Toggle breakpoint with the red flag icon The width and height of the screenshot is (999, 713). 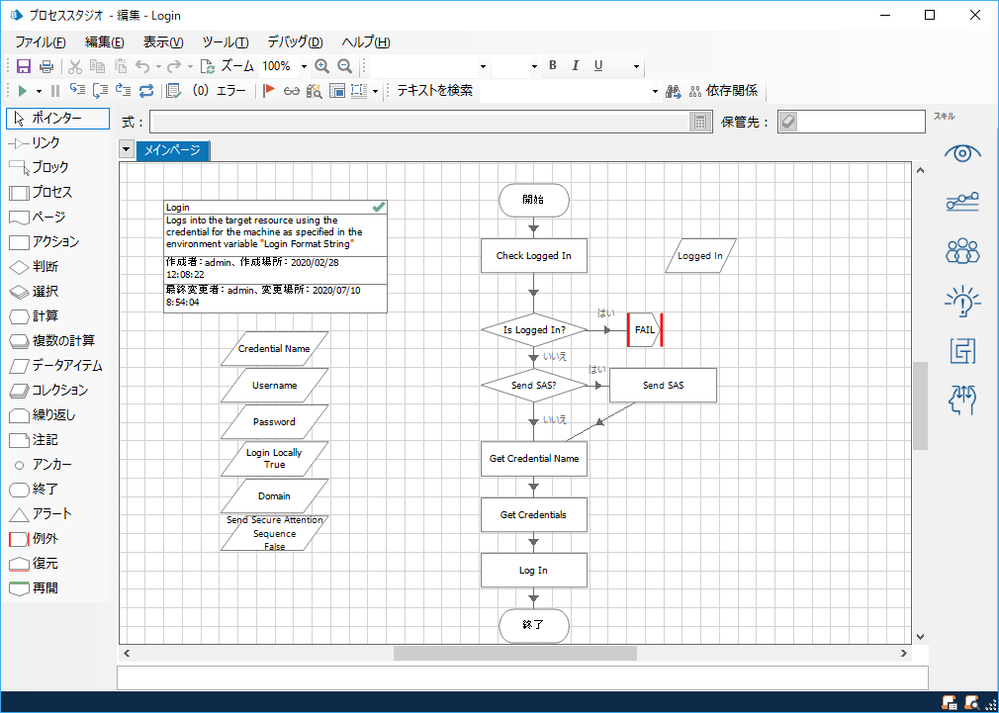269,91
